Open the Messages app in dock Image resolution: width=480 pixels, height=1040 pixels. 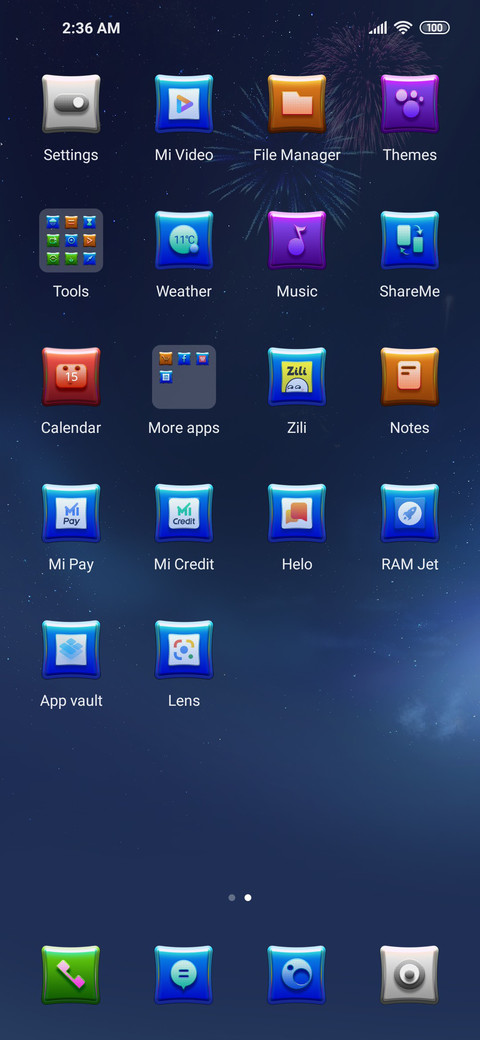click(184, 975)
